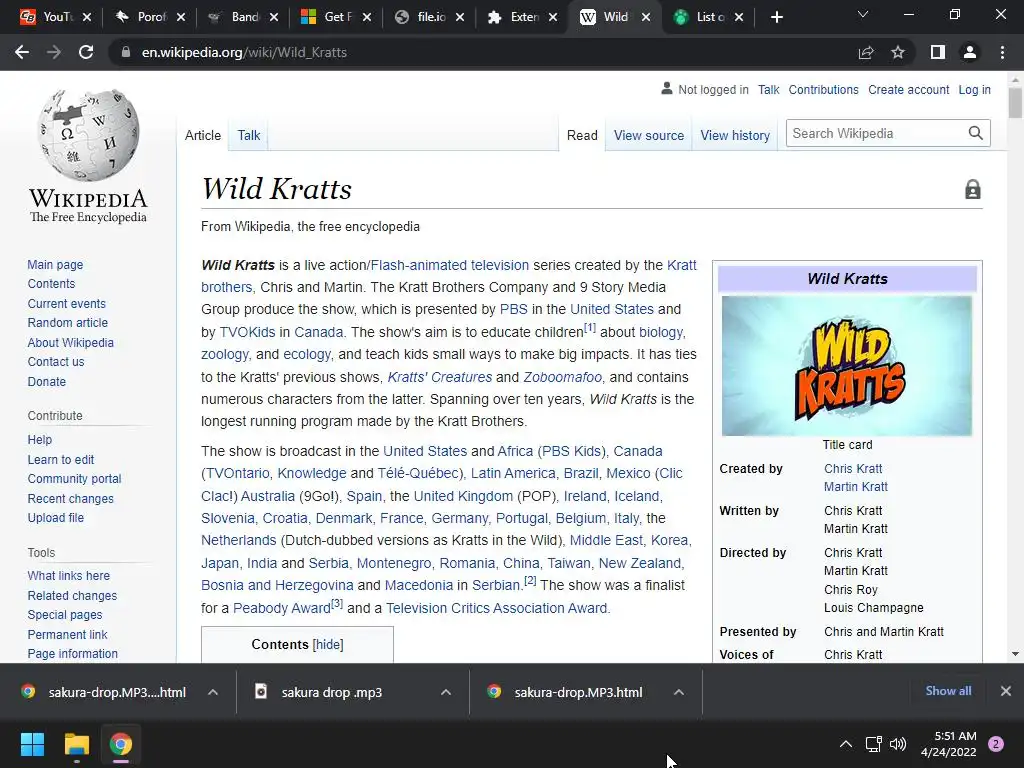Open the notification count badge
The height and width of the screenshot is (768, 1024).
click(996, 744)
